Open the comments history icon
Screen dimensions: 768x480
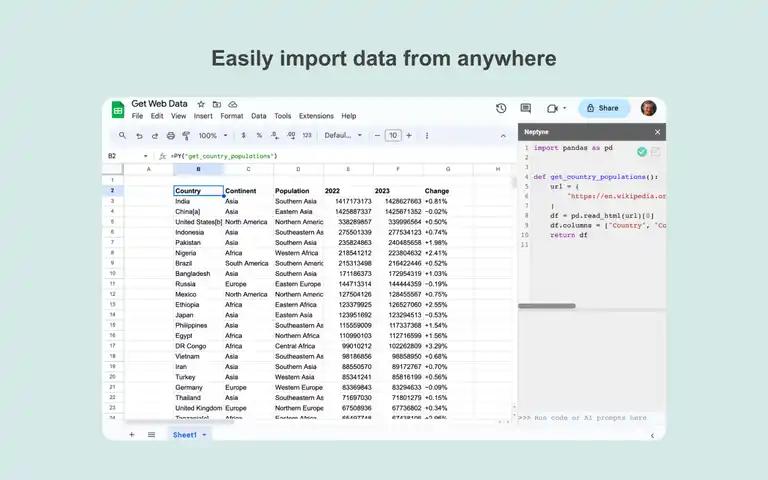click(526, 108)
